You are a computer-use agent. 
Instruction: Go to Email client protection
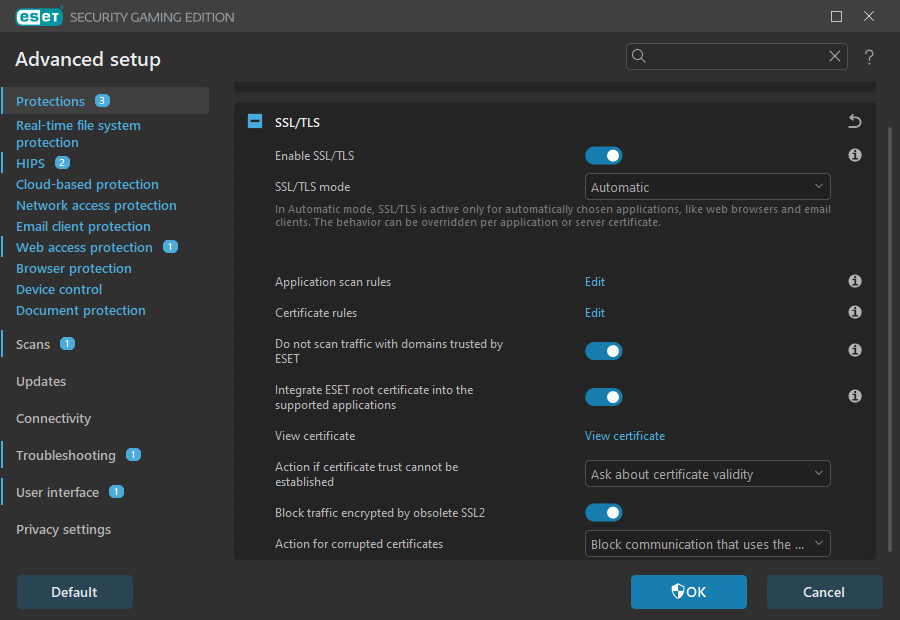pos(83,227)
